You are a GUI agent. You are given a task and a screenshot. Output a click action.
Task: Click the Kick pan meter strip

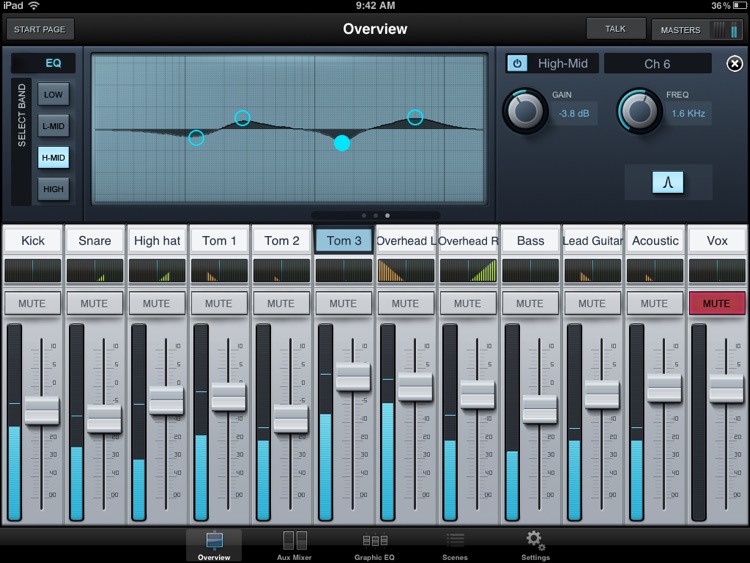(x=33, y=270)
